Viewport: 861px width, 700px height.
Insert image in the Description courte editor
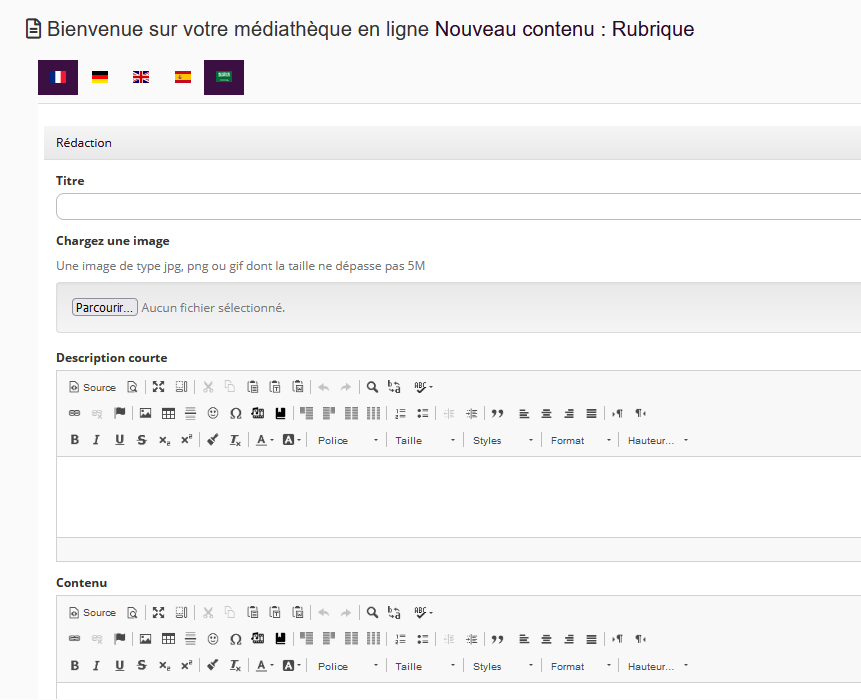point(145,414)
